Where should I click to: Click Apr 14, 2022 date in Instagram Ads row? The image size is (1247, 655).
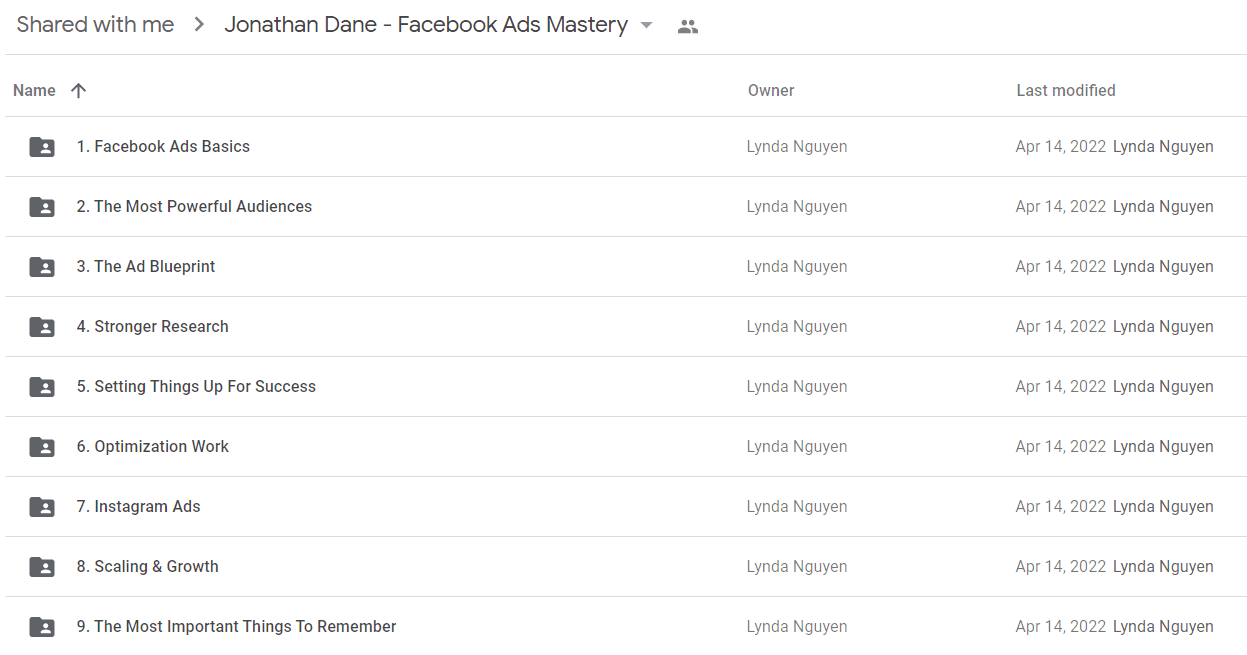pyautogui.click(x=1061, y=506)
